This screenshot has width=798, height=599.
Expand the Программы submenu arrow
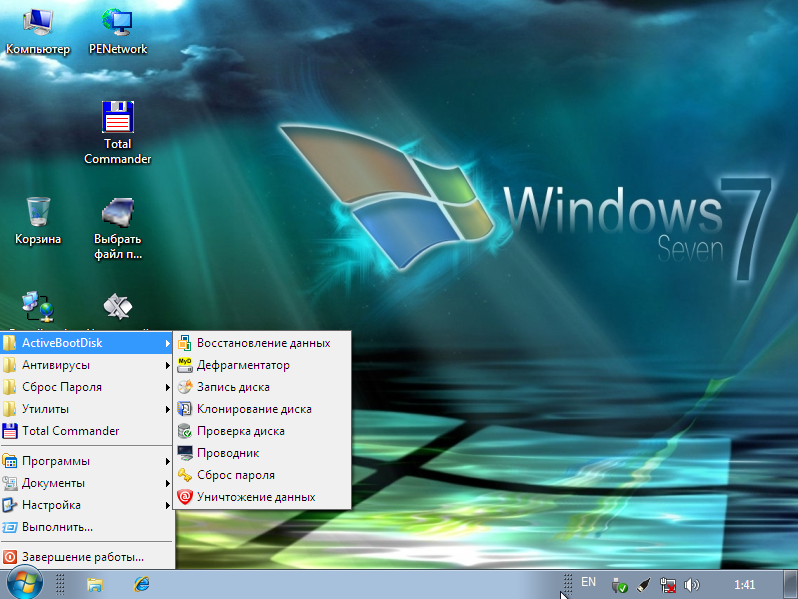click(x=167, y=462)
